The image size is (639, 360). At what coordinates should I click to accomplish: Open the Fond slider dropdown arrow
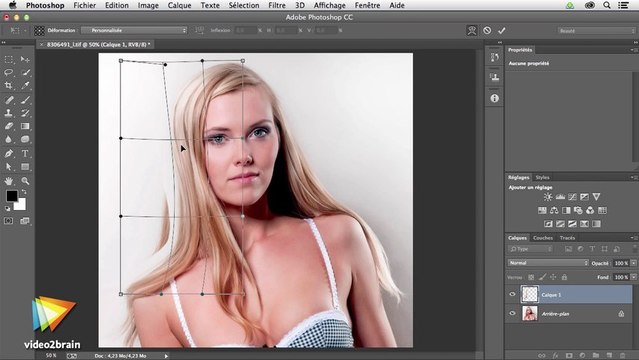click(634, 277)
